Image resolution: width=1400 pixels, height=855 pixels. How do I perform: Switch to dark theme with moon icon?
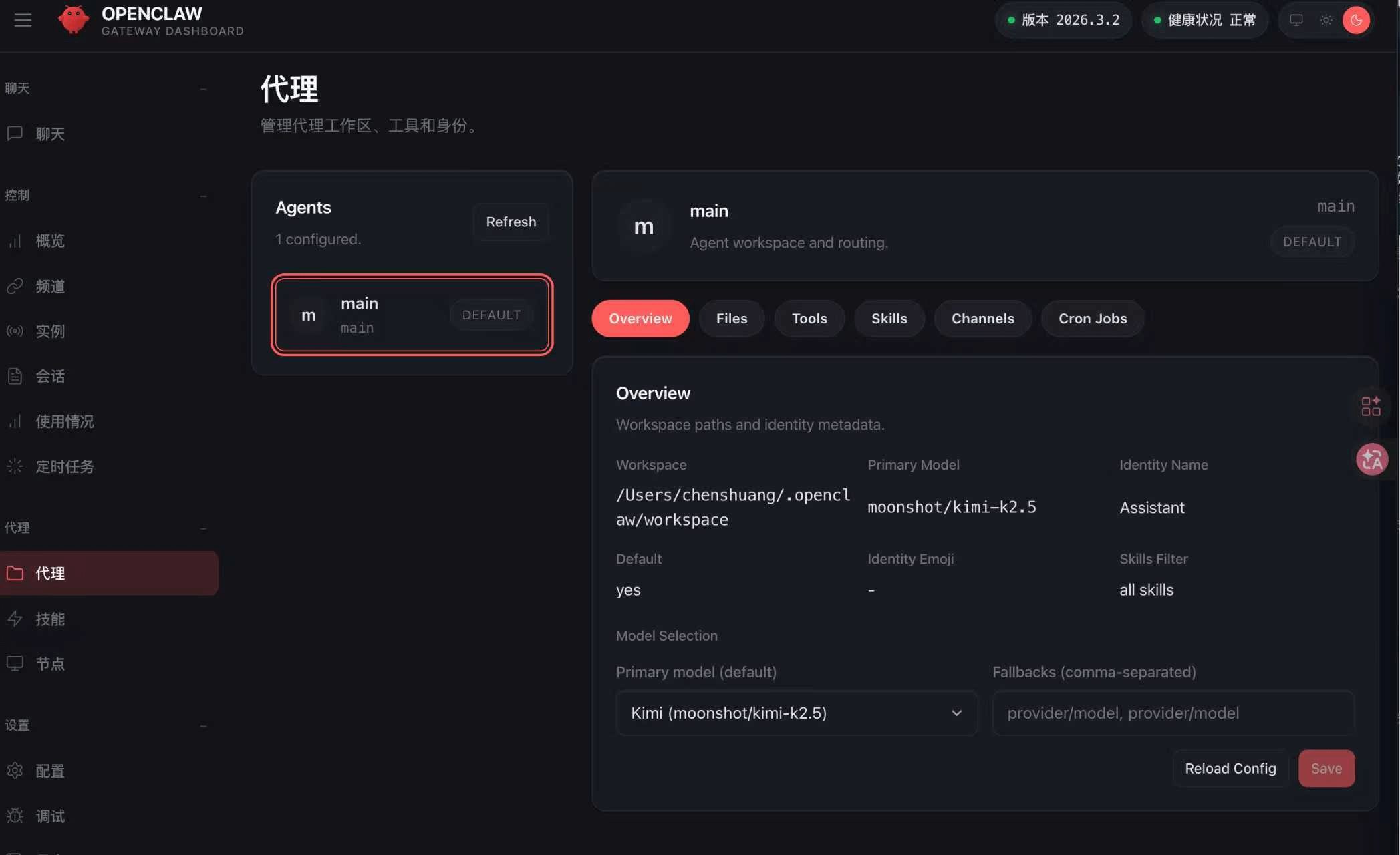(x=1356, y=20)
